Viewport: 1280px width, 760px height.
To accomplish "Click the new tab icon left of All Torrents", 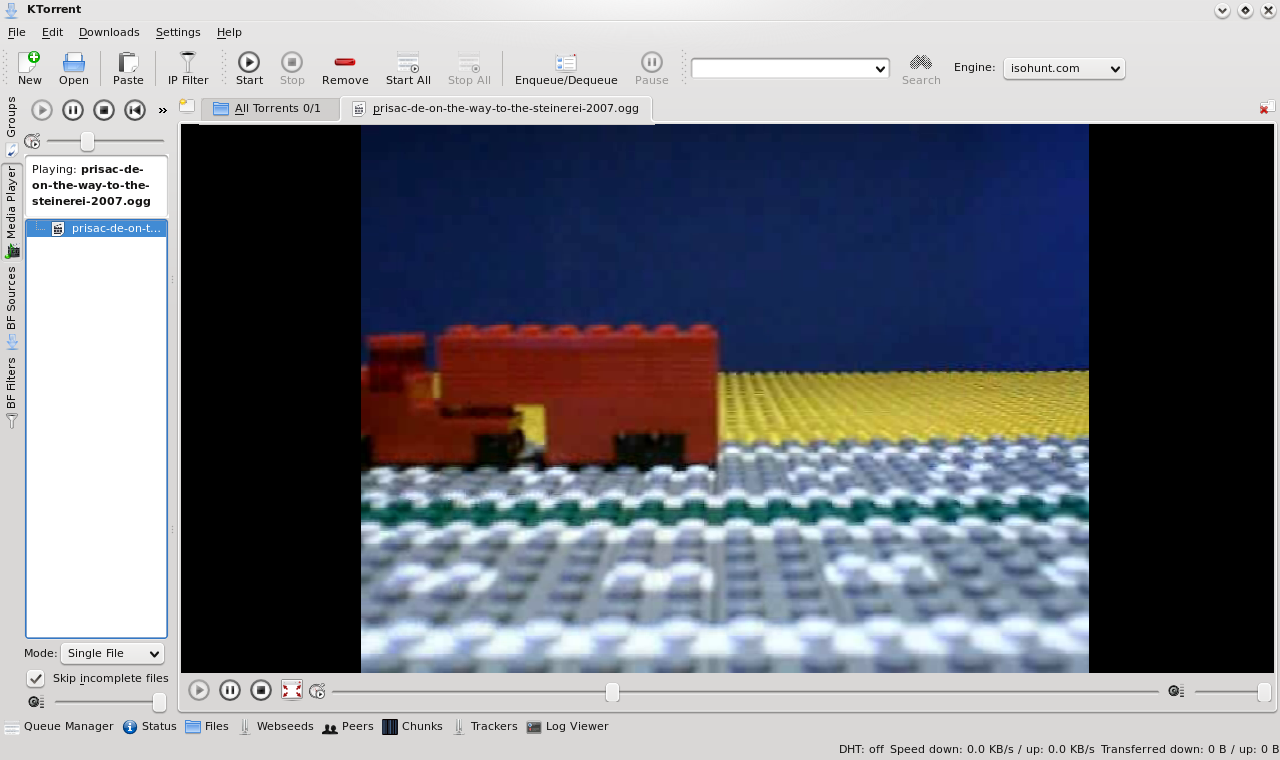I will (187, 106).
